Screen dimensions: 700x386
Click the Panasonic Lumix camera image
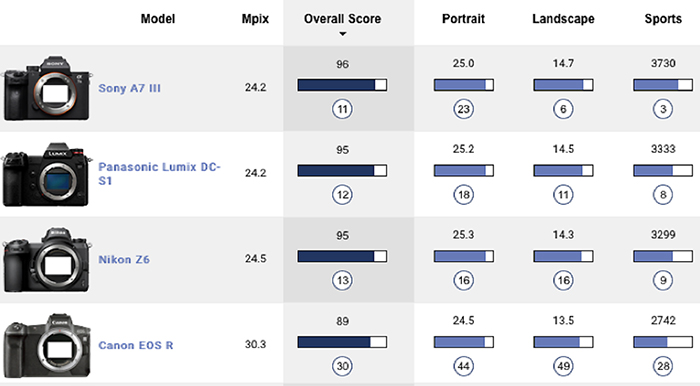[46, 174]
